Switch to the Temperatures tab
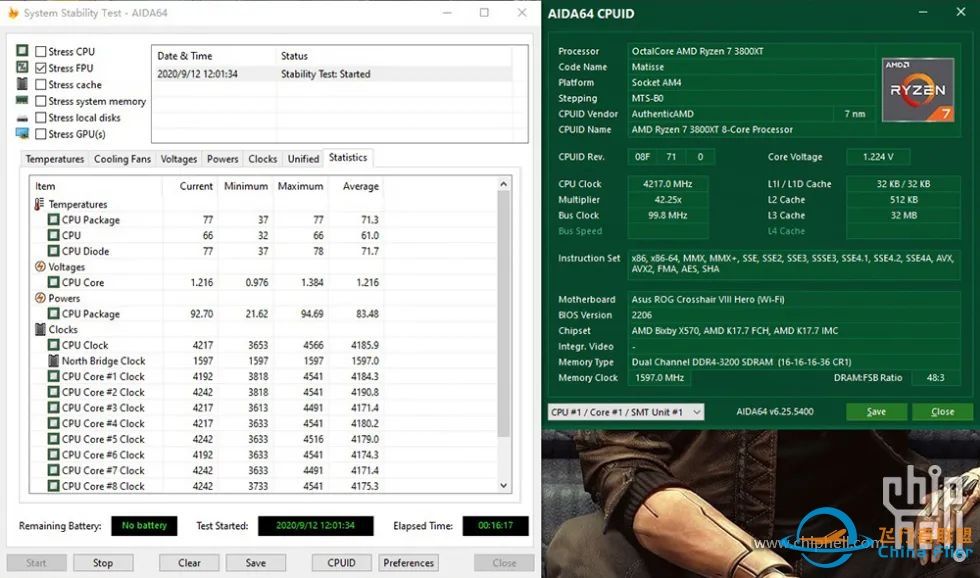 (x=55, y=159)
